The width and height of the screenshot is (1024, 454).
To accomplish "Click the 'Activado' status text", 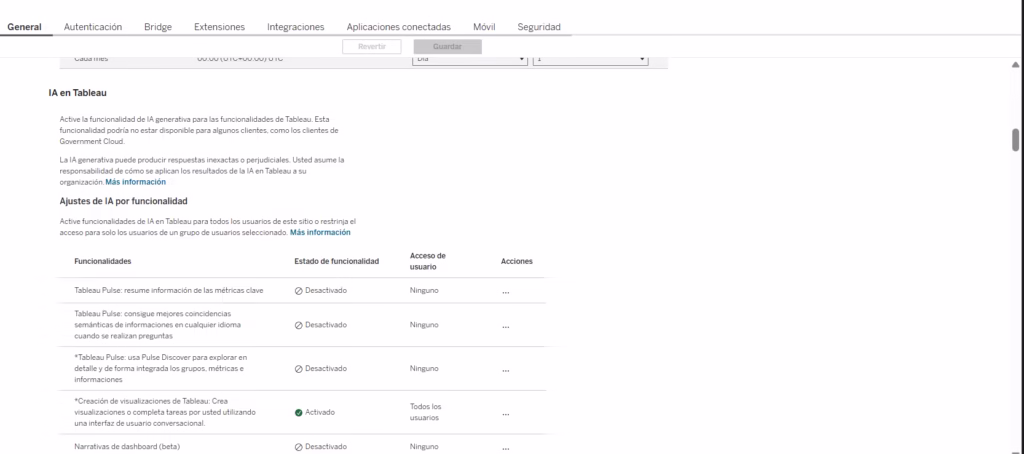I will [320, 413].
